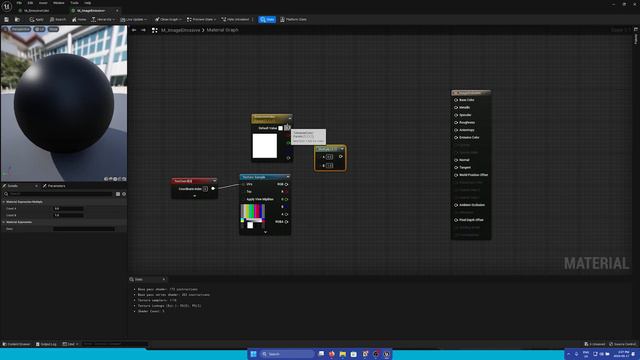Viewport: 640px width, 360px height.
Task: Toggle the Home toolbar button
Action: (x=79, y=19)
